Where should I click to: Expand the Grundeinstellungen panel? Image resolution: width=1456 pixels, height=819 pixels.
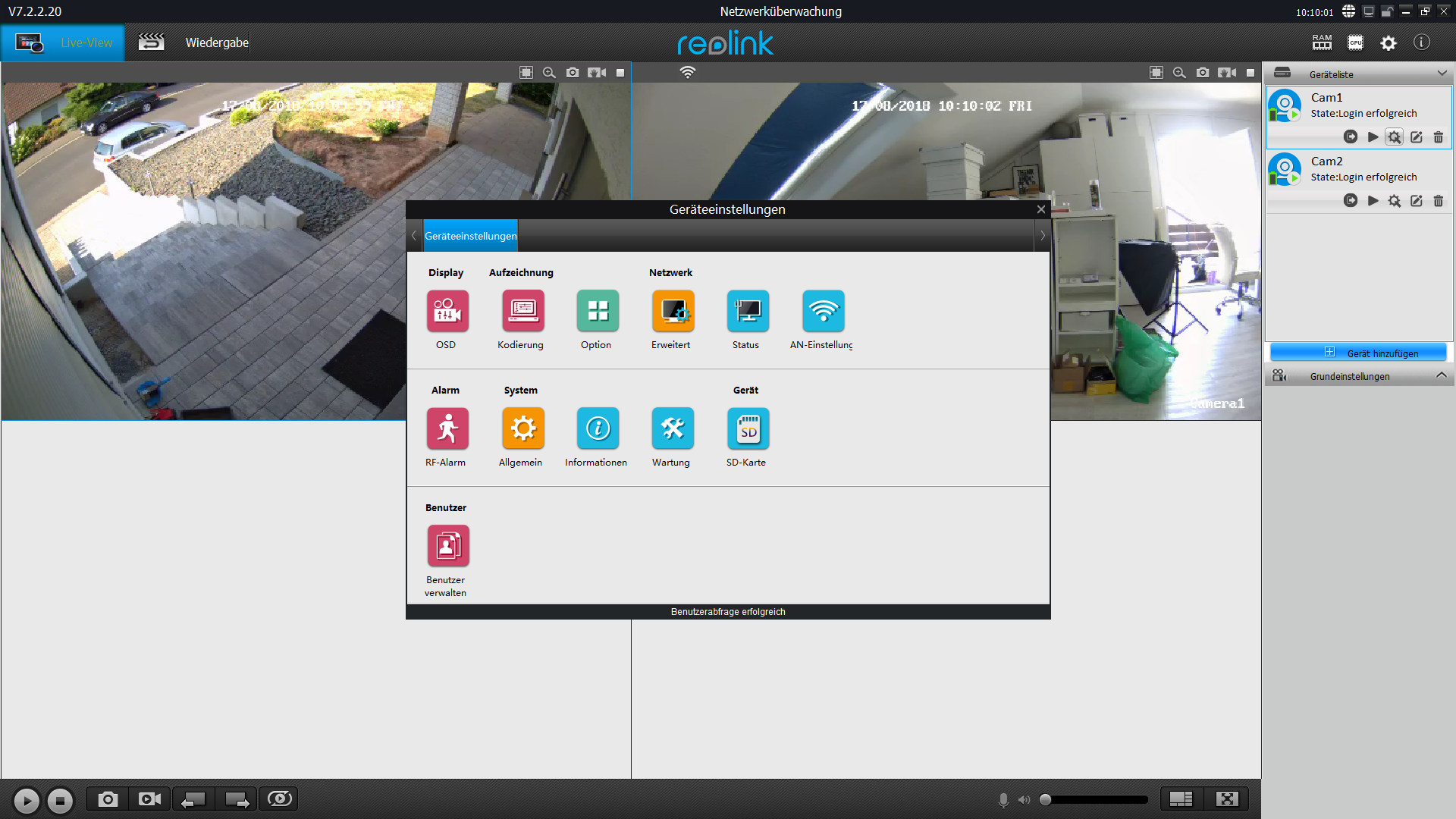coord(1442,375)
